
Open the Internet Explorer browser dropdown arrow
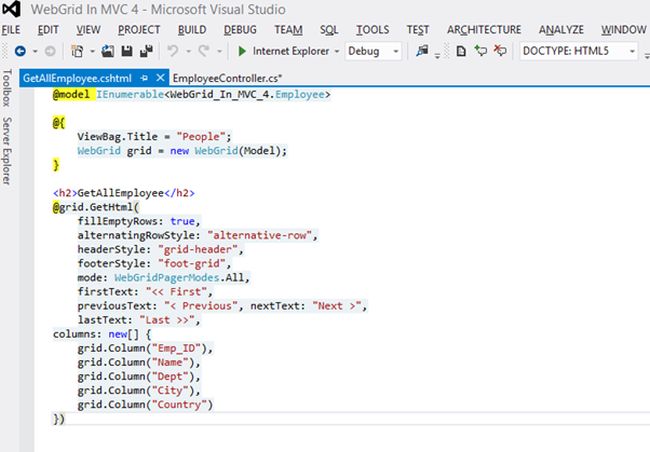[x=337, y=51]
